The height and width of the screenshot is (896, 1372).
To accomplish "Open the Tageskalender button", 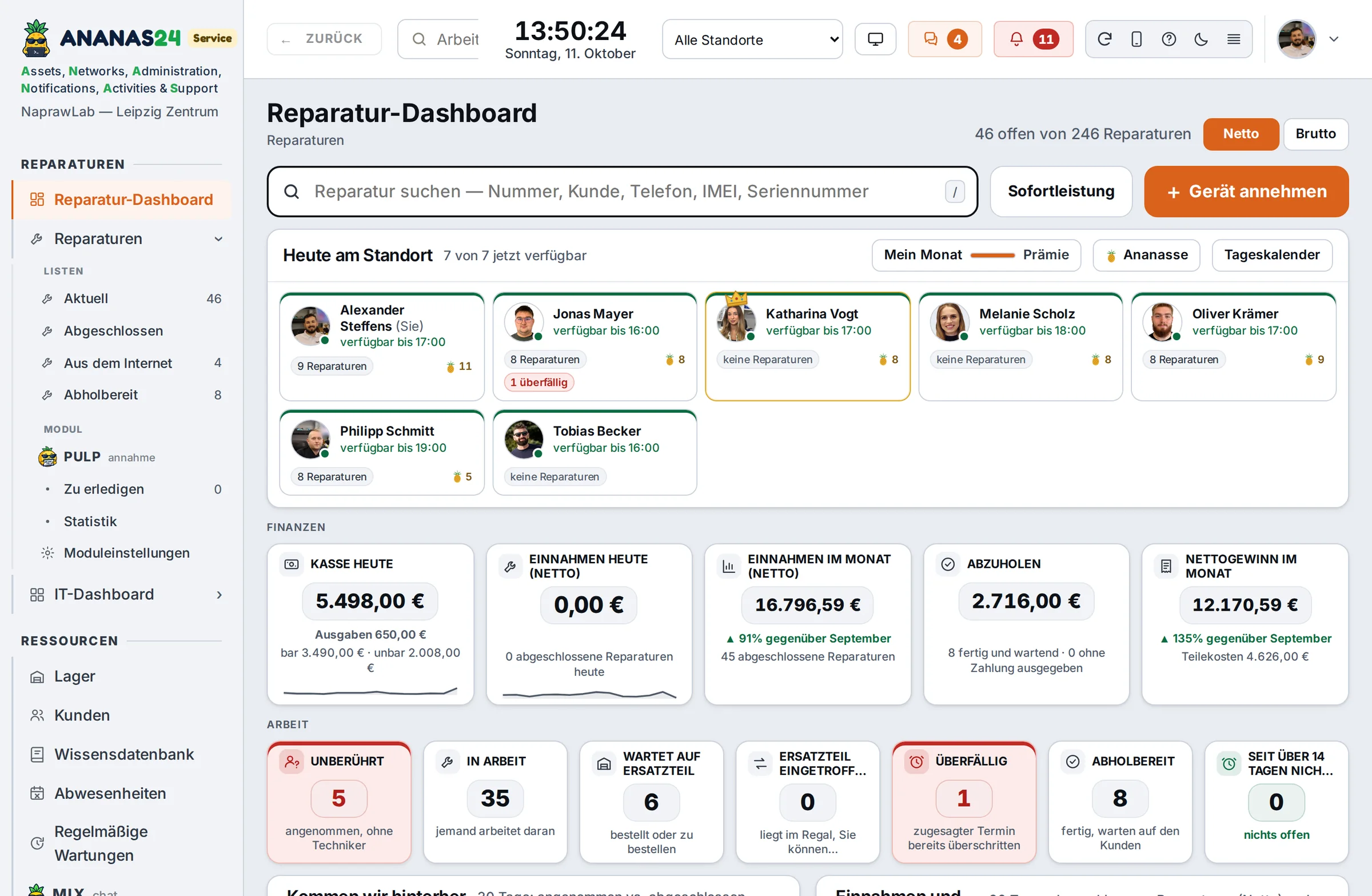I will tap(1272, 255).
